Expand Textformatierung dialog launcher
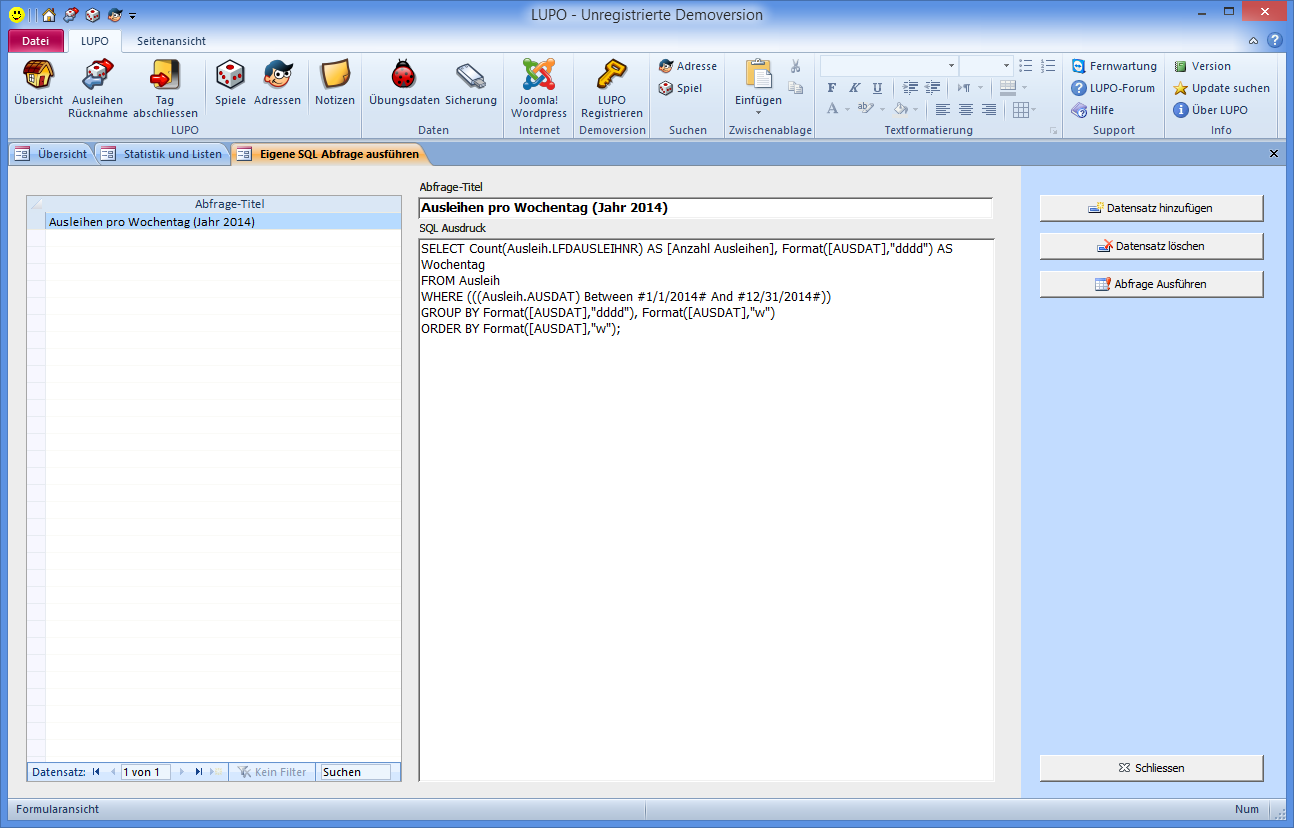Screen dimensions: 1294x828 [1053, 131]
